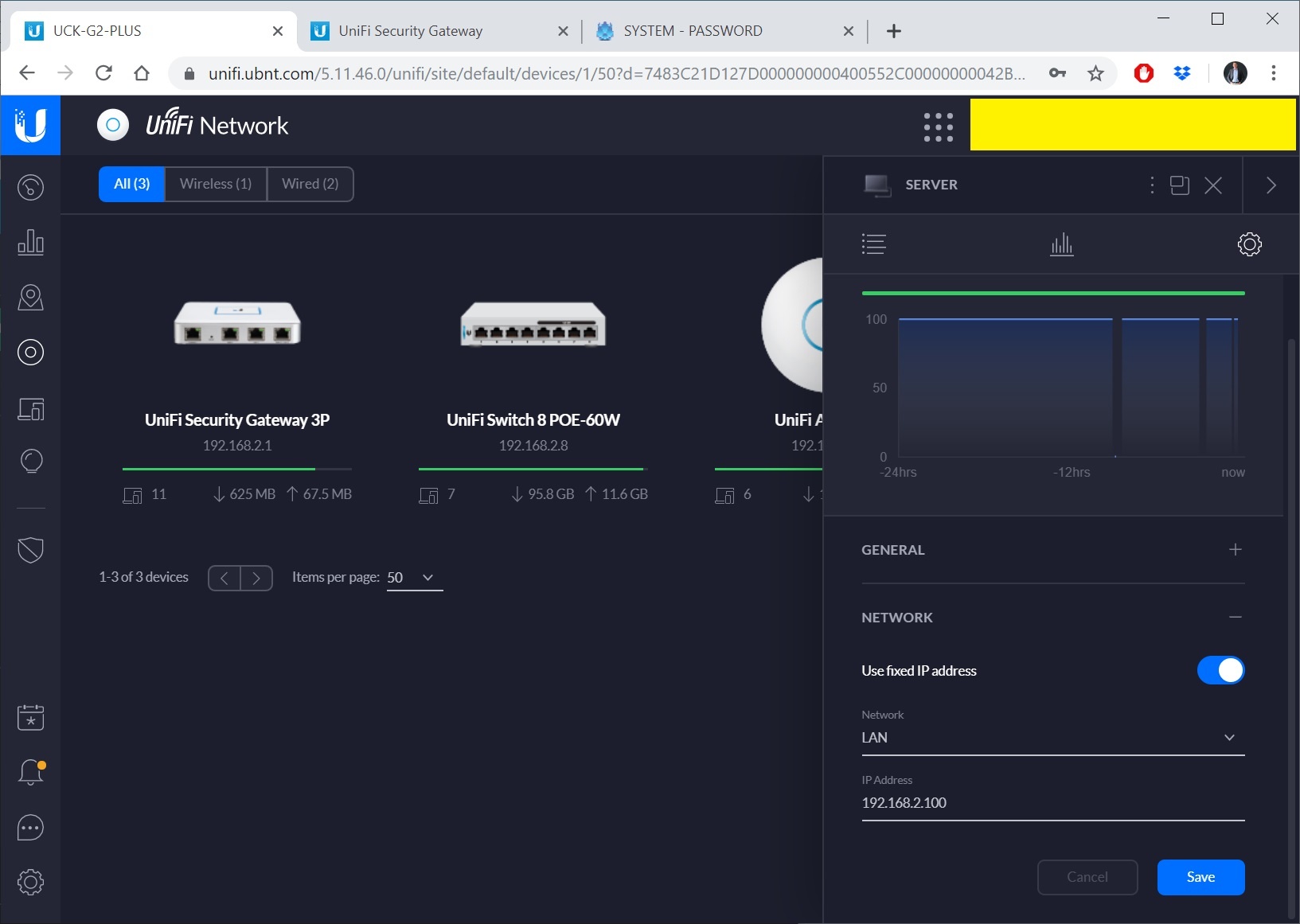Click the Switch IP address 192.168.2.8
The height and width of the screenshot is (924, 1300).
point(533,446)
